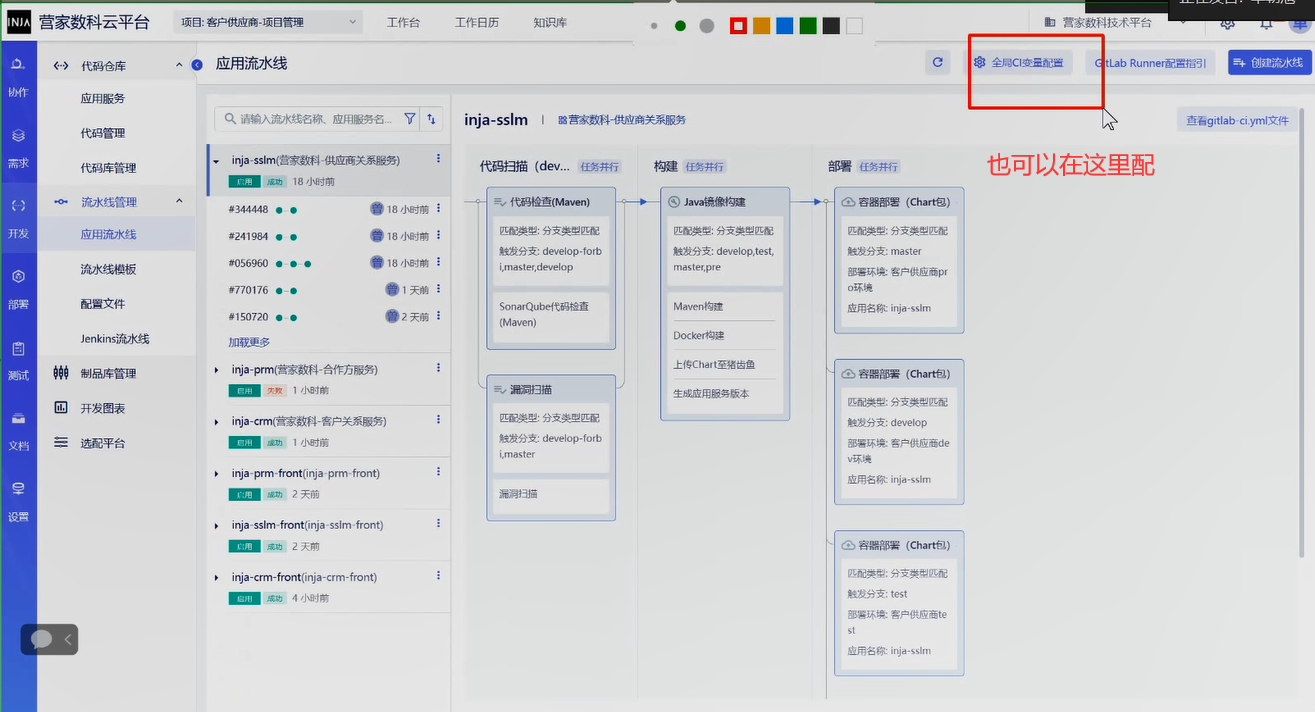Open the 设置 module in the left rail
1315x712 pixels.
coord(18,501)
